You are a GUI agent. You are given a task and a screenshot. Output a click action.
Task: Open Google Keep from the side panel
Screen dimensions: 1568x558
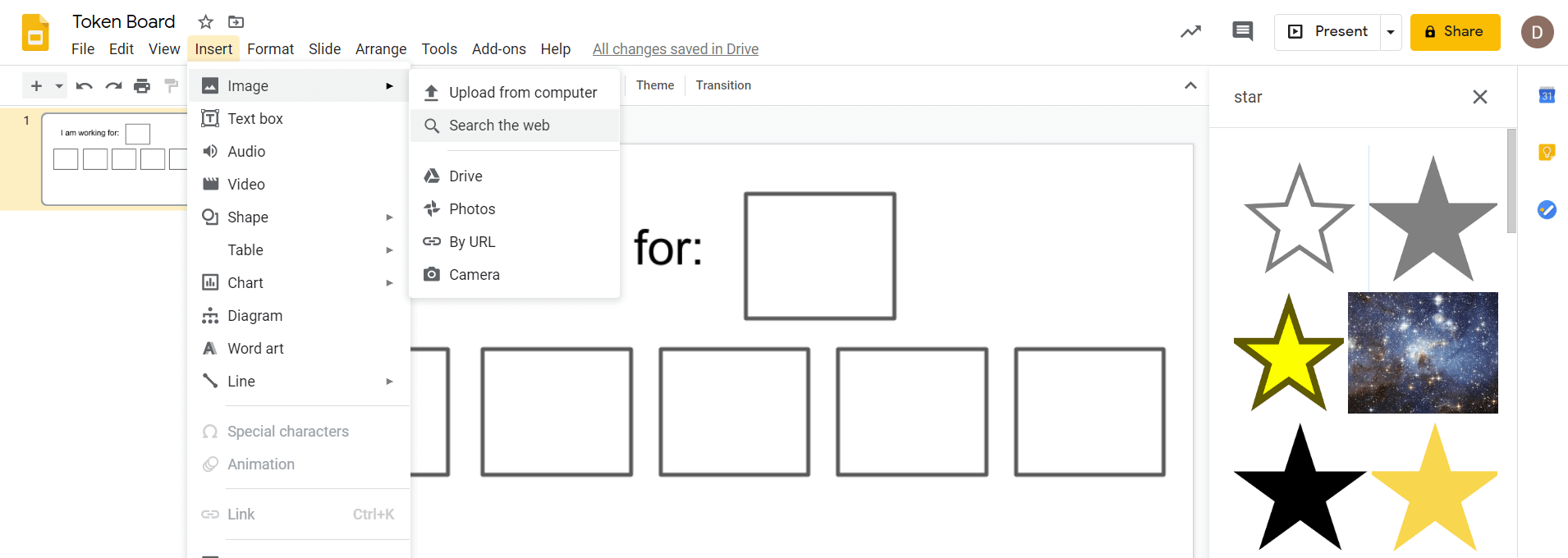pos(1547,152)
